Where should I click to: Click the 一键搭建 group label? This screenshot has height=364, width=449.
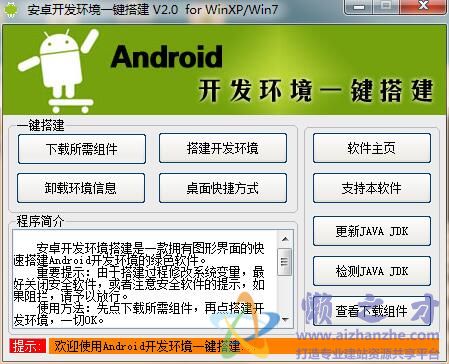(x=40, y=126)
